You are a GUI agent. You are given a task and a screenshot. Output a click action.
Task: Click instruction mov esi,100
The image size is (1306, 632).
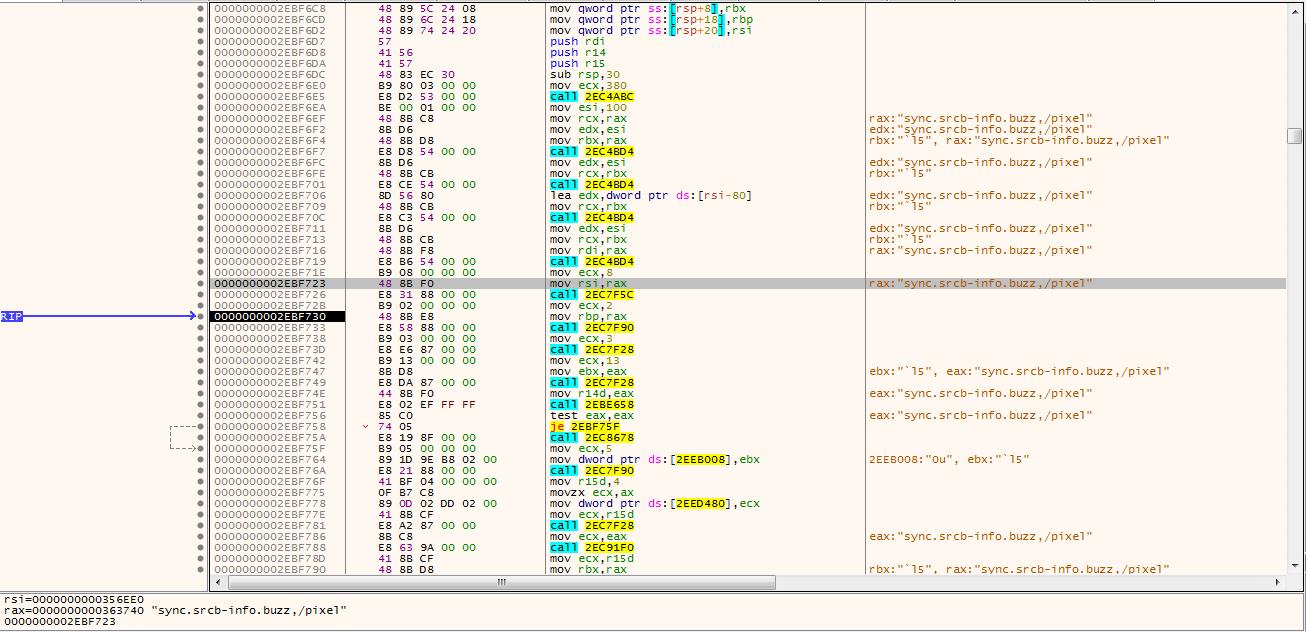point(589,107)
